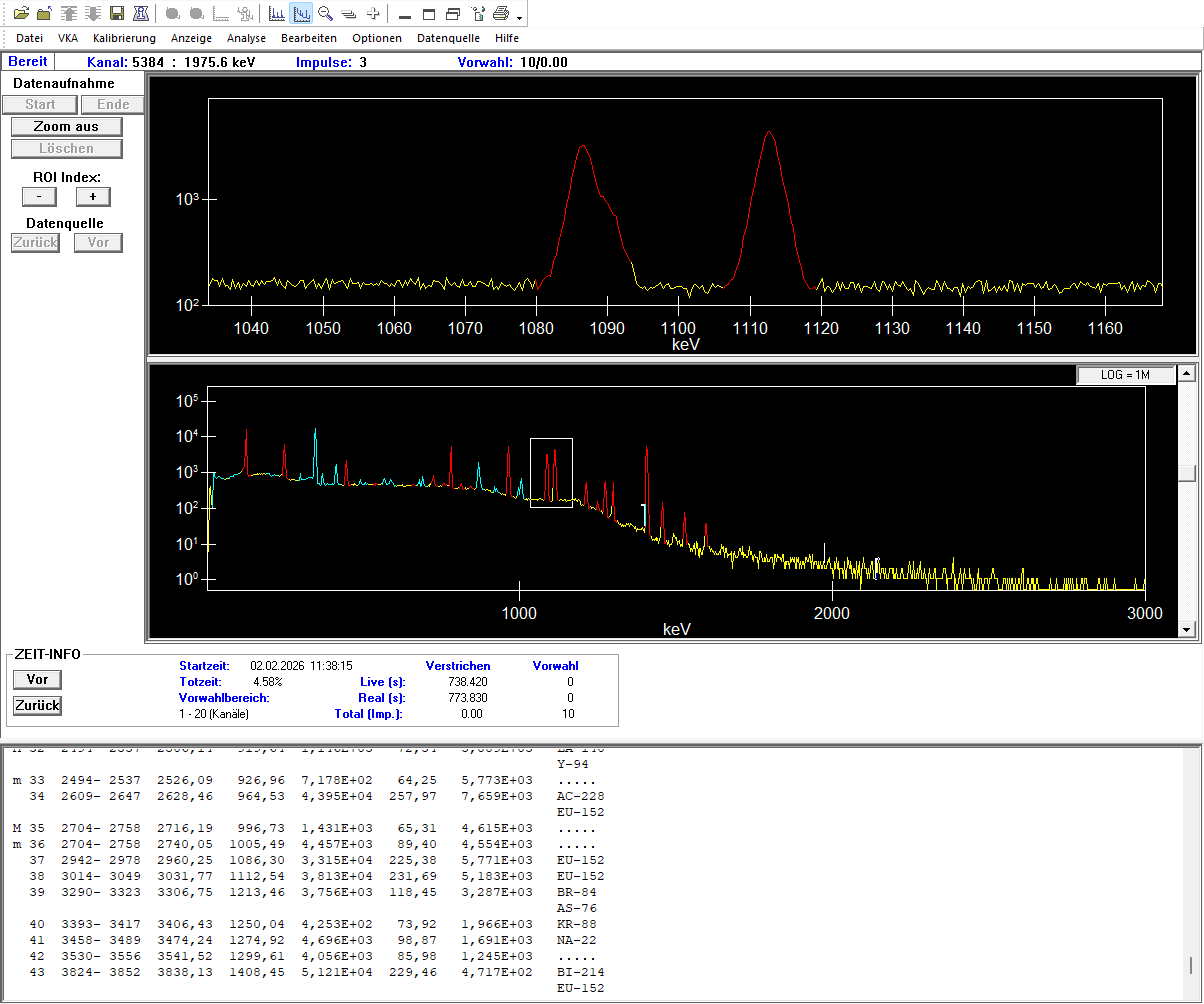Expand the Optionen menu

pyautogui.click(x=377, y=38)
